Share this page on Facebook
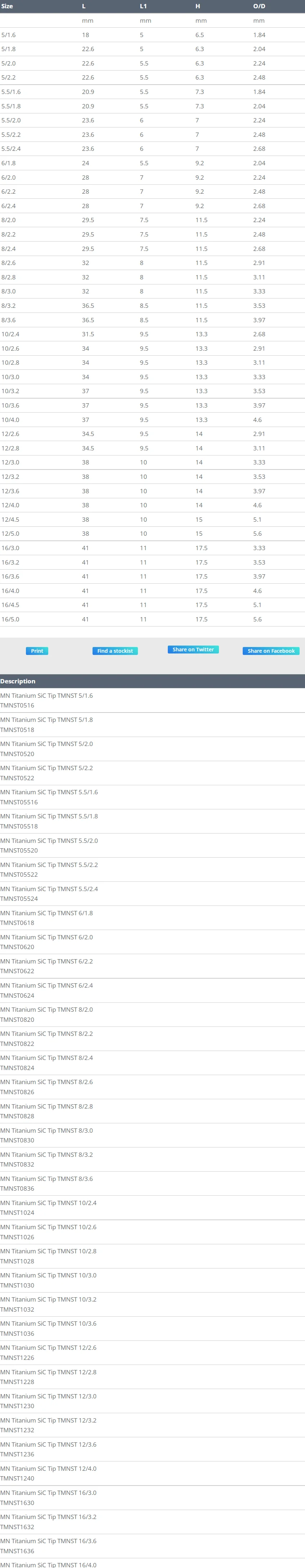 point(271,651)
